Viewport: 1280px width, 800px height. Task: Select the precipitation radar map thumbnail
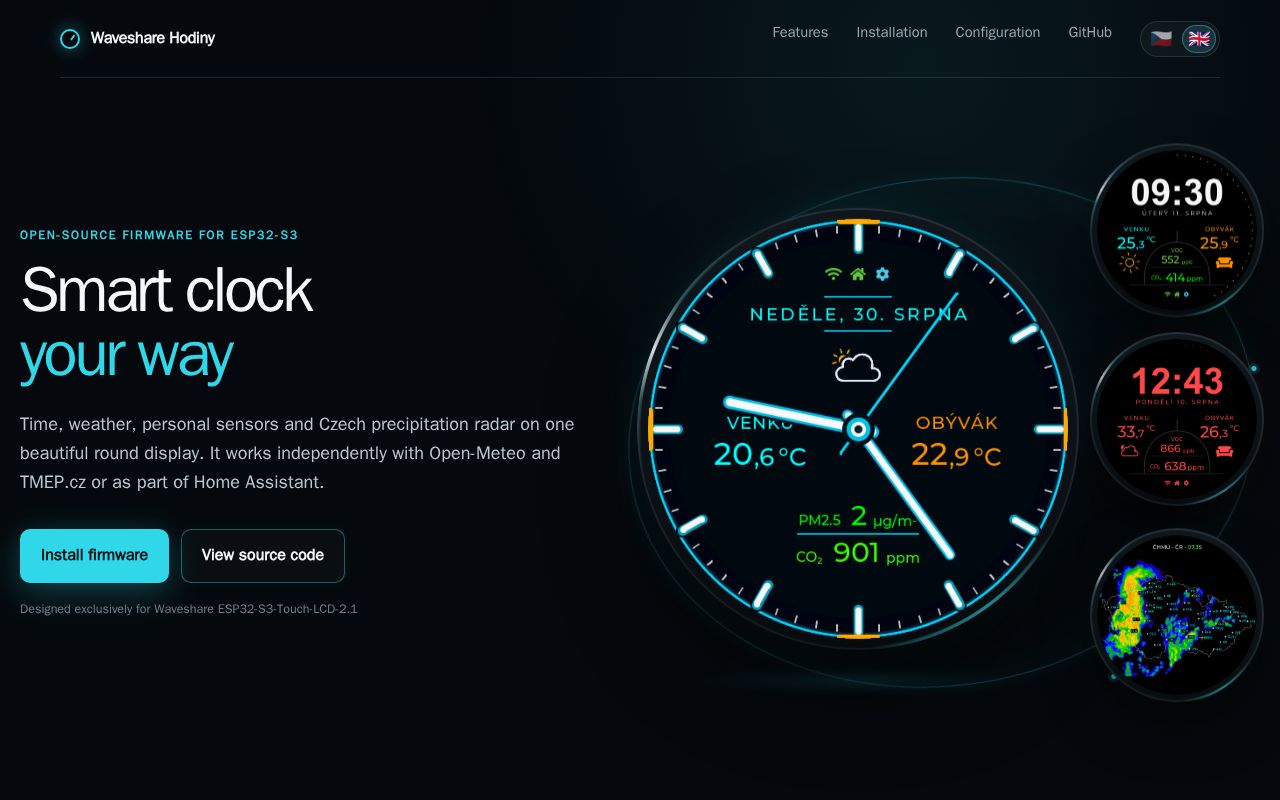click(x=1177, y=614)
